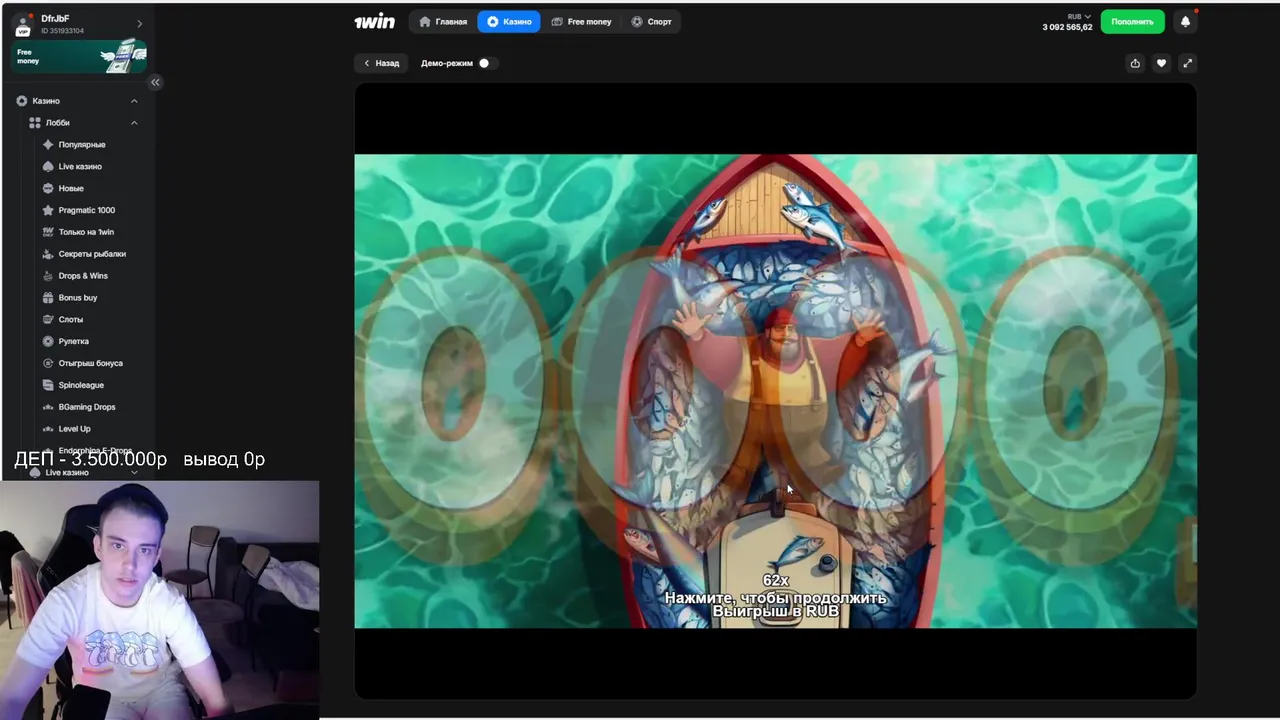Screen dimensions: 1280x720
Task: Open the Free money tab in header
Action: (x=581, y=21)
